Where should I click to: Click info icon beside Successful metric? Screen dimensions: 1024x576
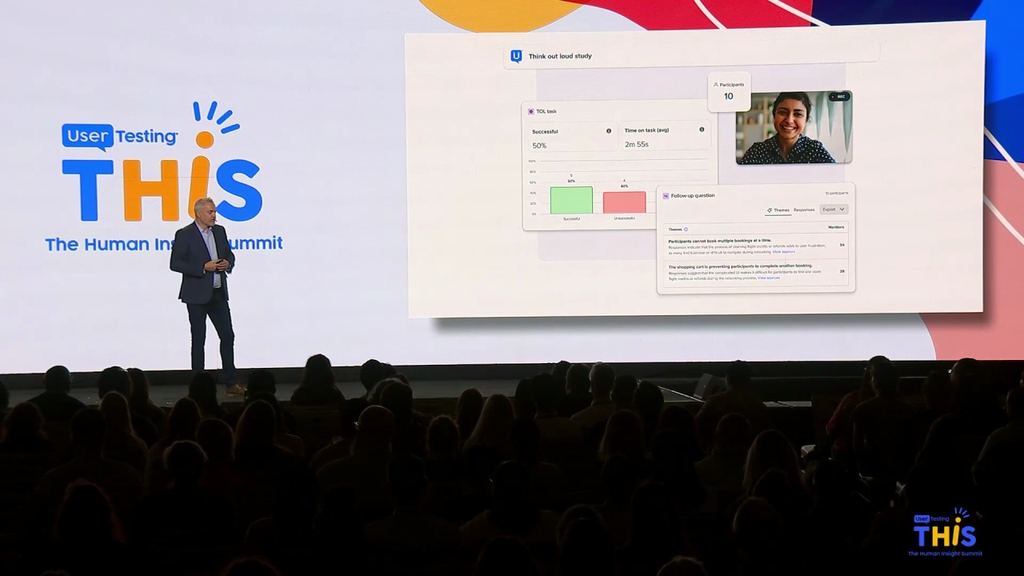tap(608, 131)
